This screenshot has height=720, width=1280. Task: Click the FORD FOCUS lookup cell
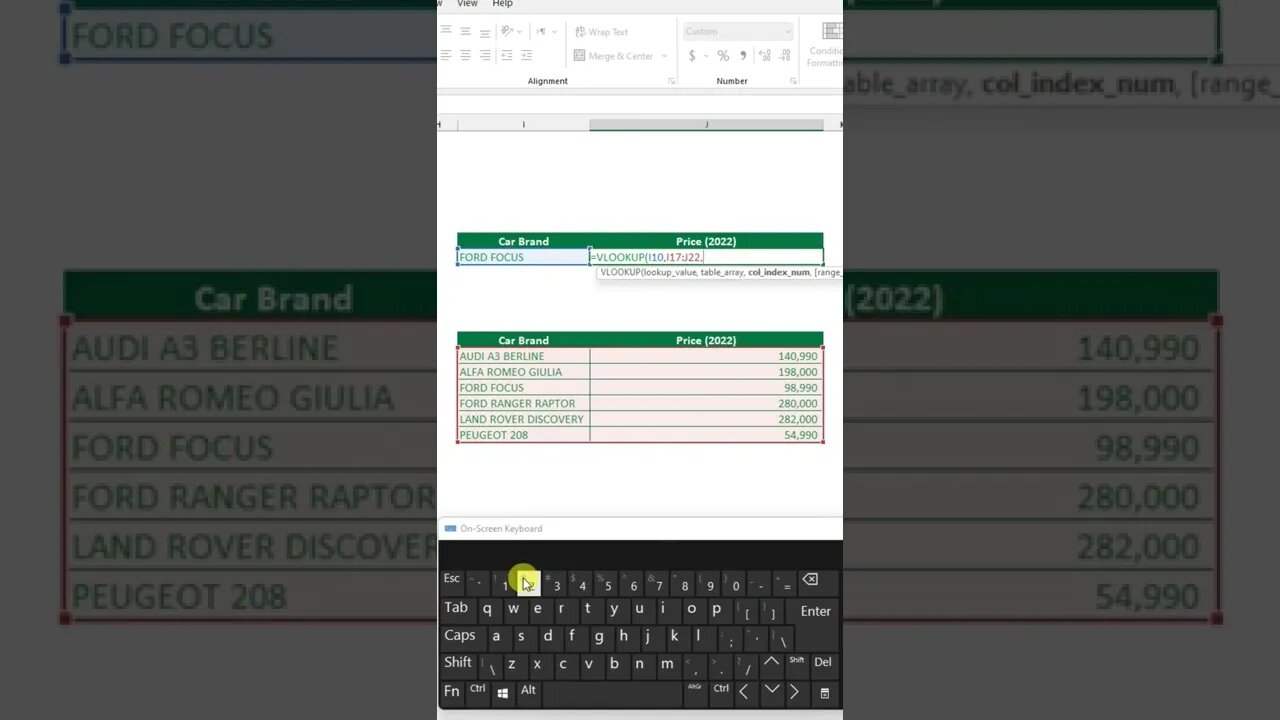click(523, 257)
